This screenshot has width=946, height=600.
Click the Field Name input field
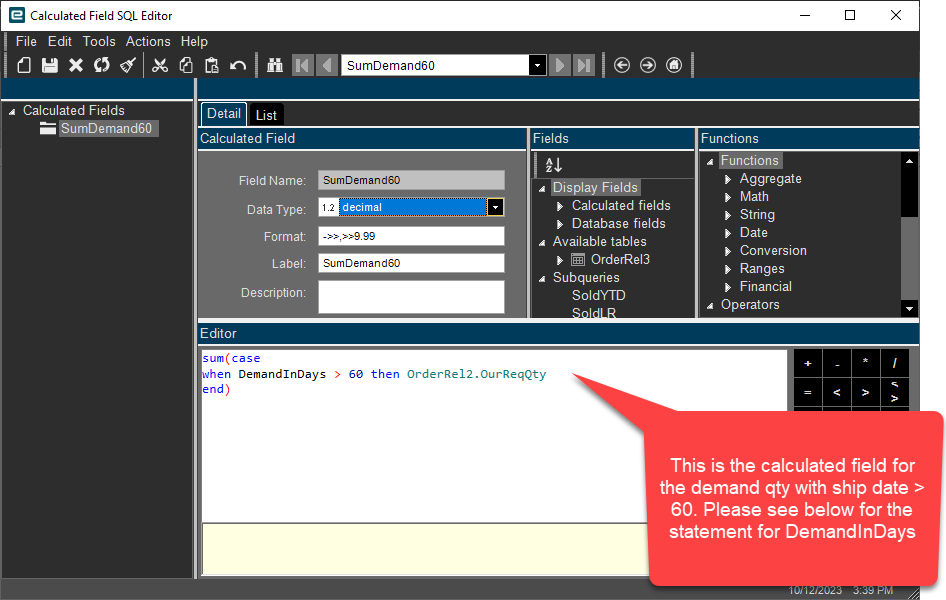pos(411,180)
